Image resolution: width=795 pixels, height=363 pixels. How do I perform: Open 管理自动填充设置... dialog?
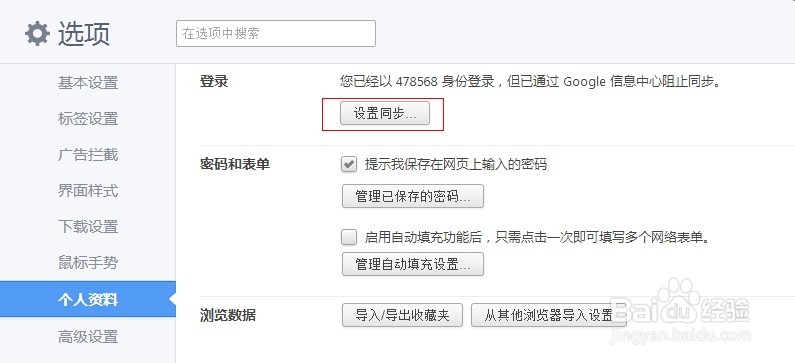point(413,264)
